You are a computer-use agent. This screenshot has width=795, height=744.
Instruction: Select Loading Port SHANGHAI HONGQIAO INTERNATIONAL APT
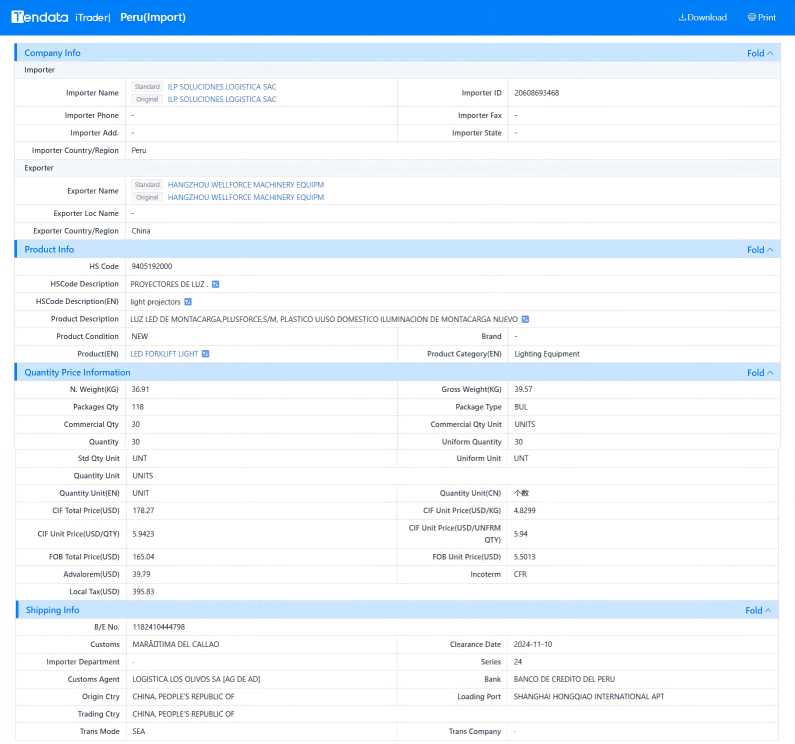pos(589,697)
